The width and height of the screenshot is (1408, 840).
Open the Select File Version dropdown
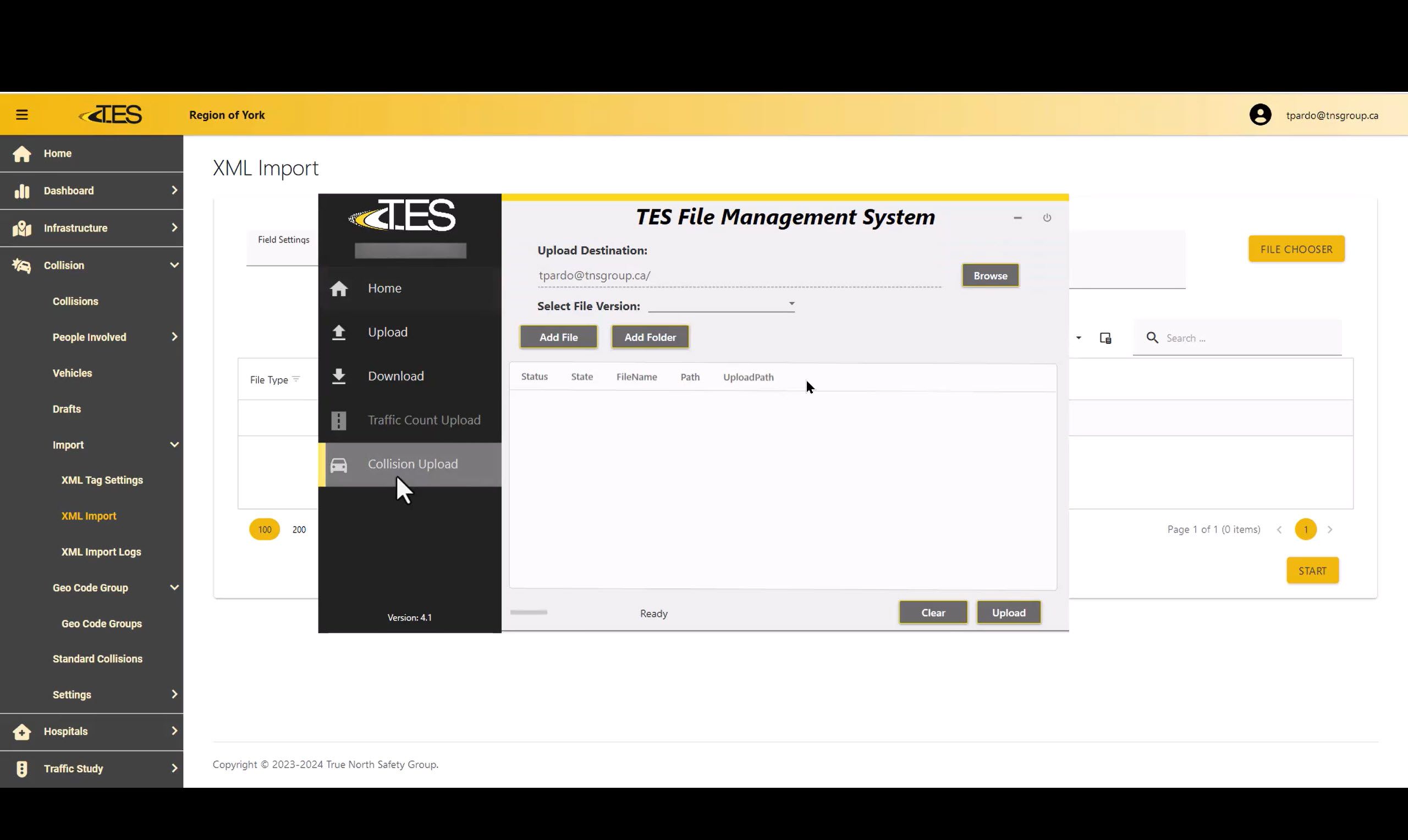click(721, 305)
